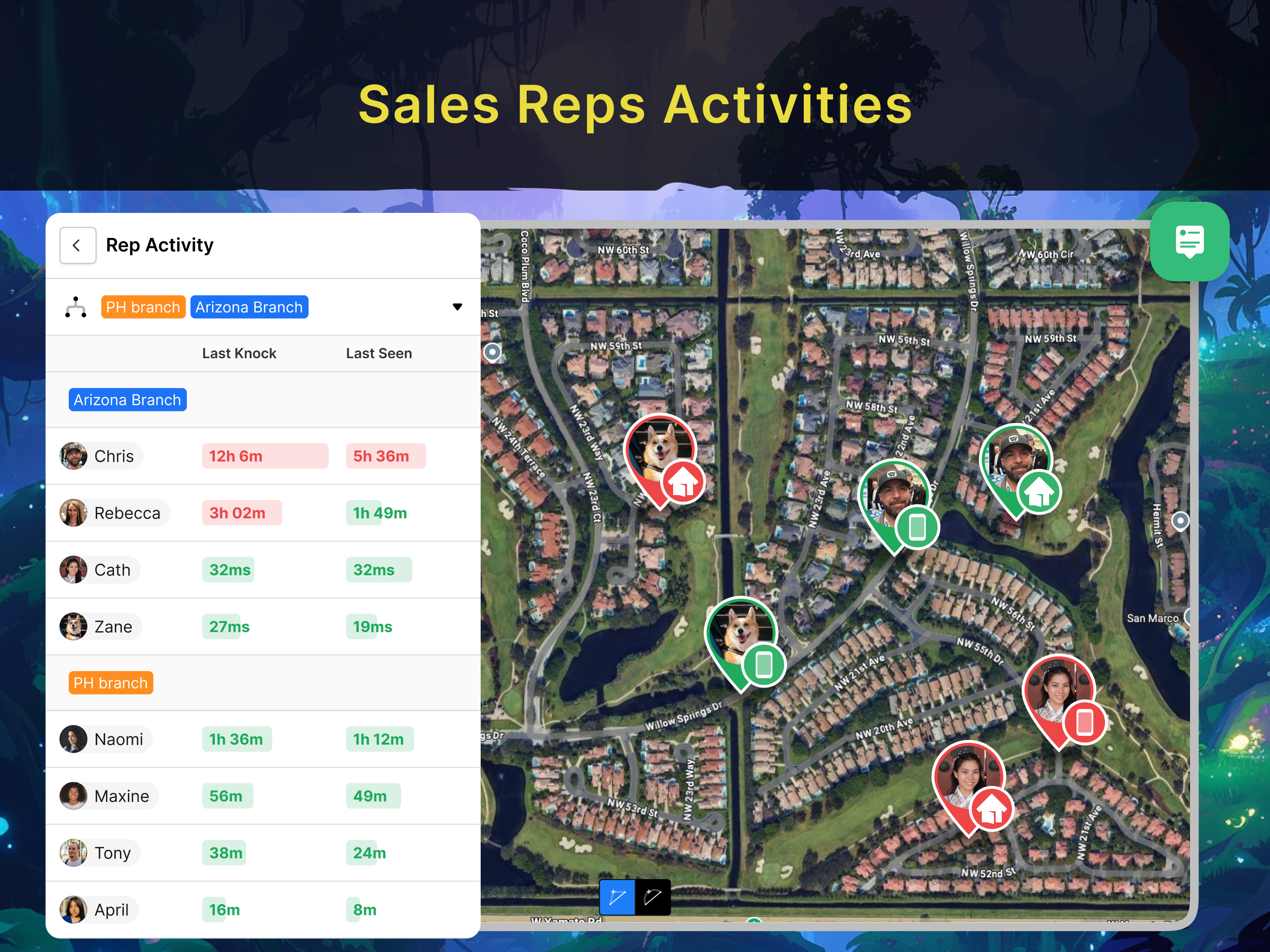Click Cath's avatar photo
1270x952 pixels.
click(73, 569)
